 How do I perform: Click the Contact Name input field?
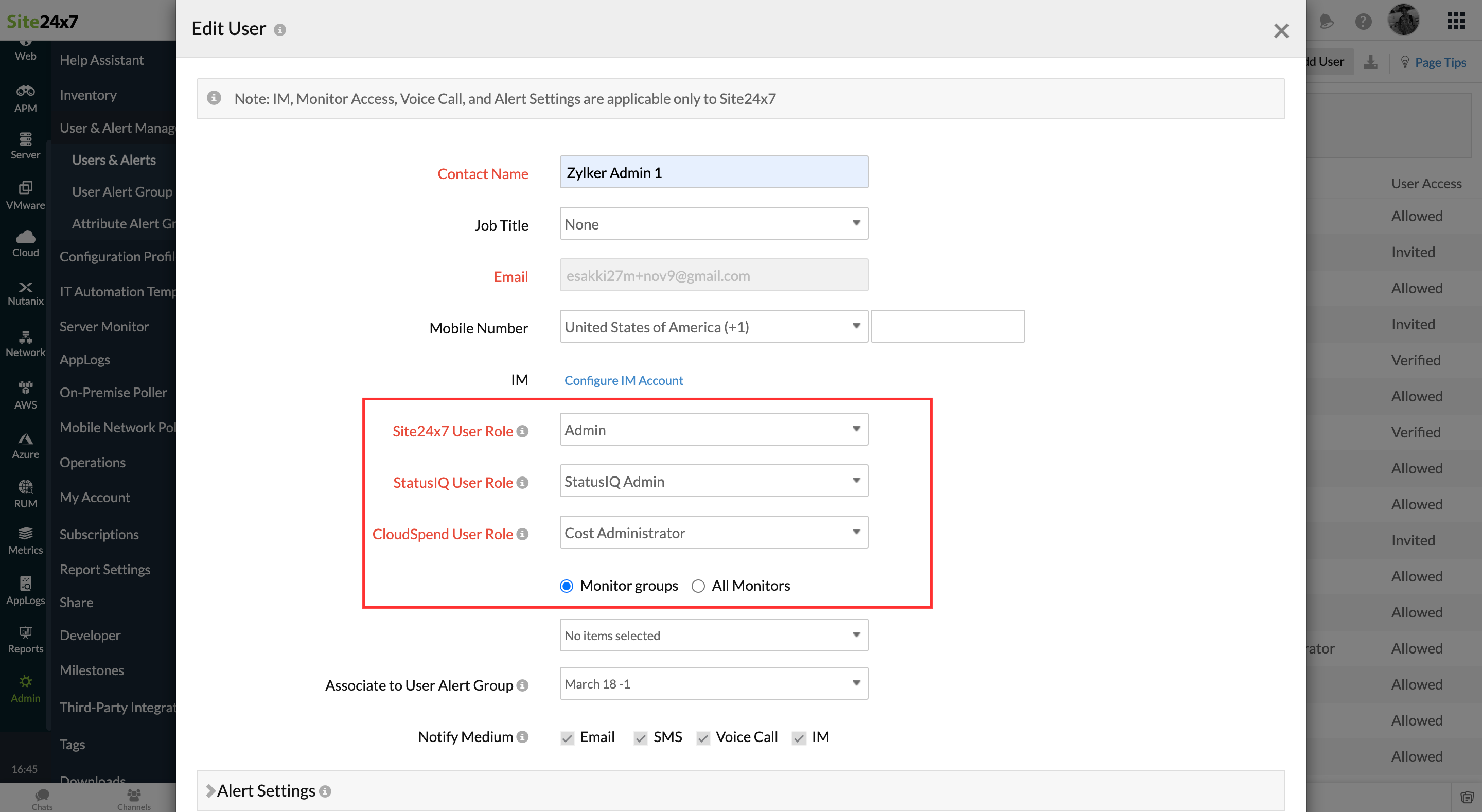pyautogui.click(x=713, y=172)
